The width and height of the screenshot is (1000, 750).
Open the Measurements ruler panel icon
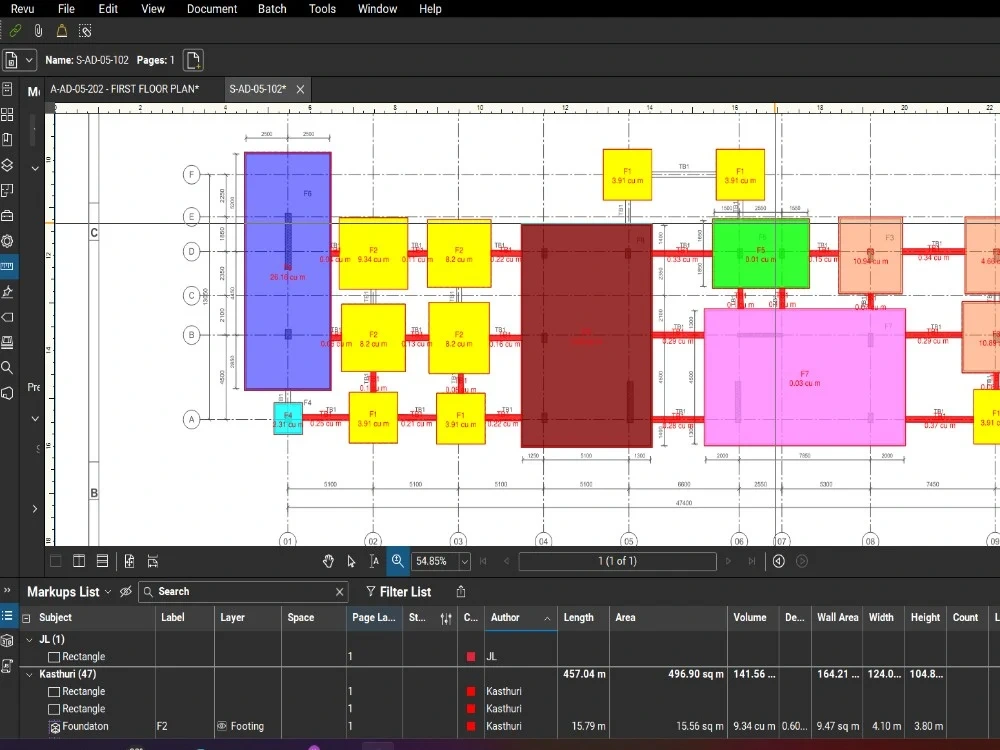point(8,266)
